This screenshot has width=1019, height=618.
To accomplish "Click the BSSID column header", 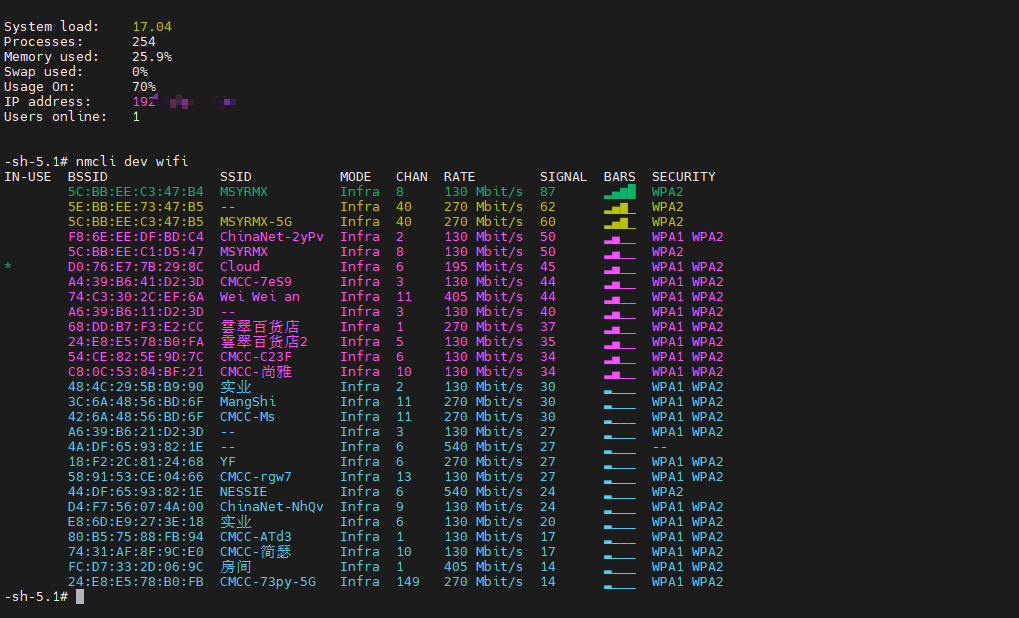I will point(87,177).
